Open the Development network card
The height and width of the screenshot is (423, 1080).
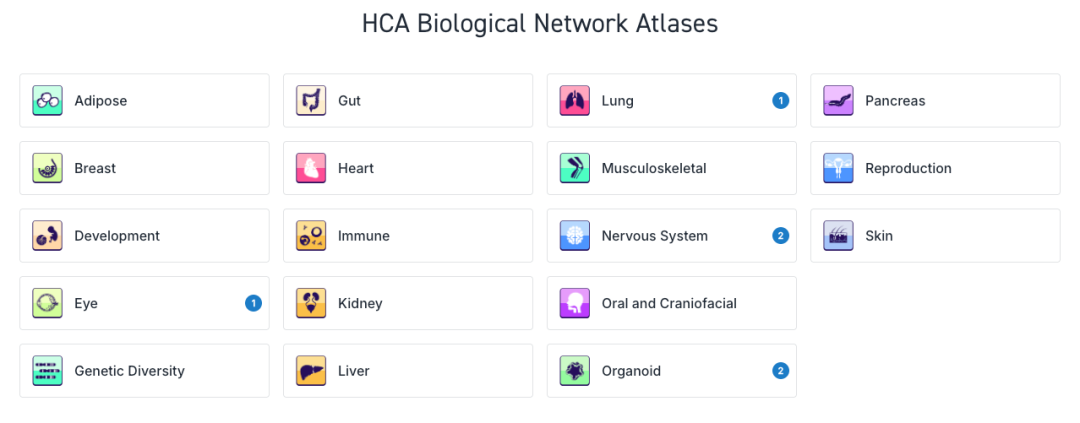145,236
